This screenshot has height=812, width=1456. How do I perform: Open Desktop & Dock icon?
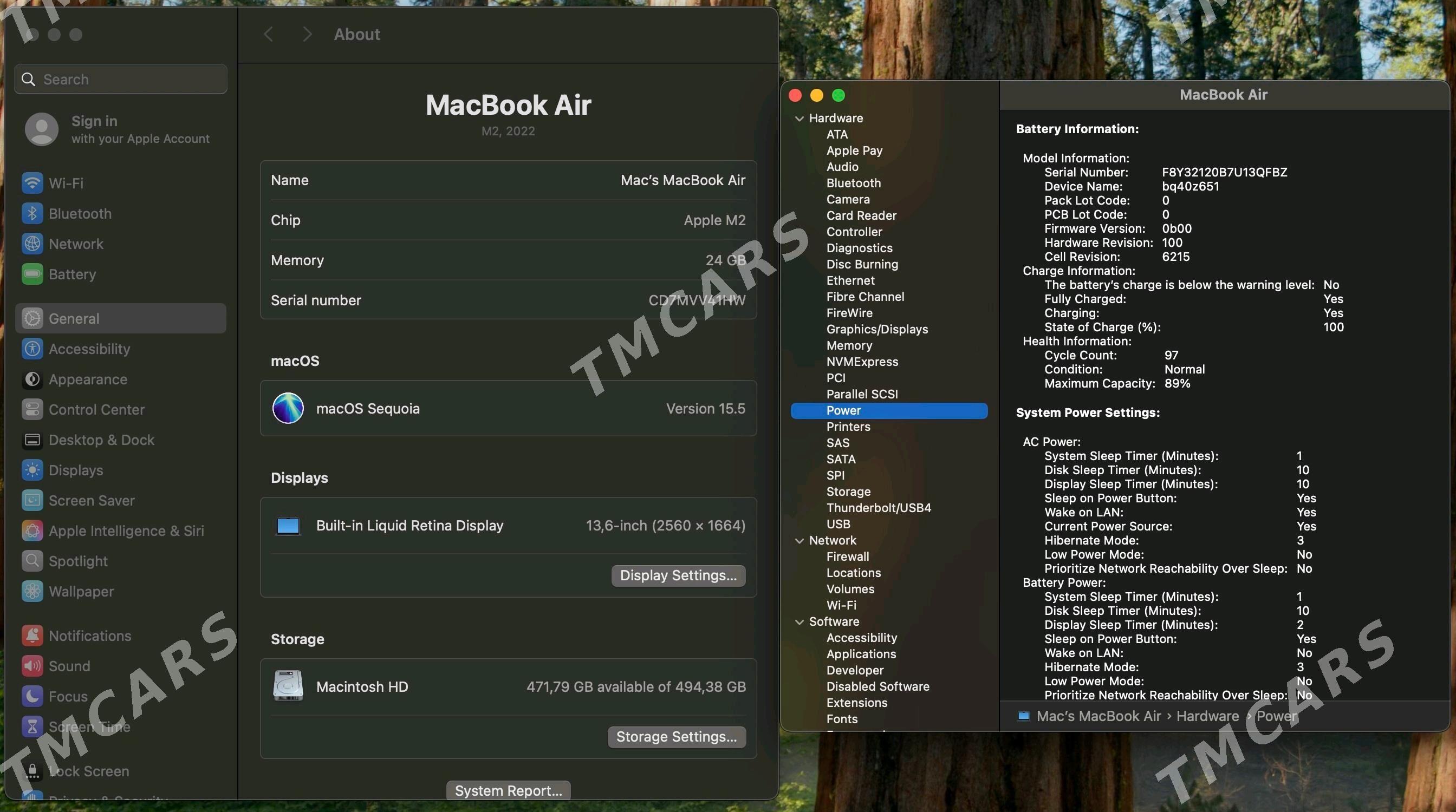pos(32,440)
